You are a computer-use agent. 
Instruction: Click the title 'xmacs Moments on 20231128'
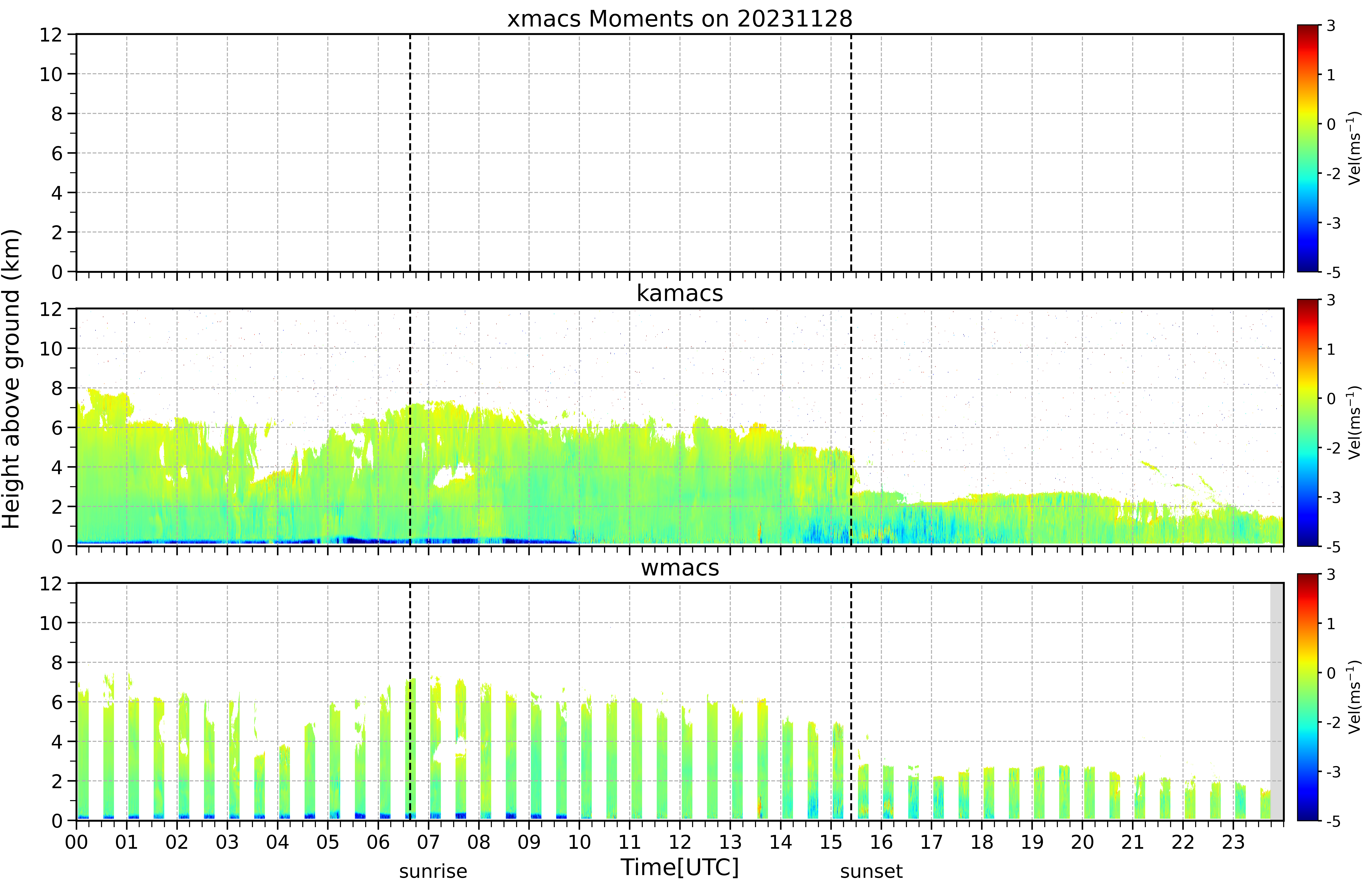click(680, 19)
